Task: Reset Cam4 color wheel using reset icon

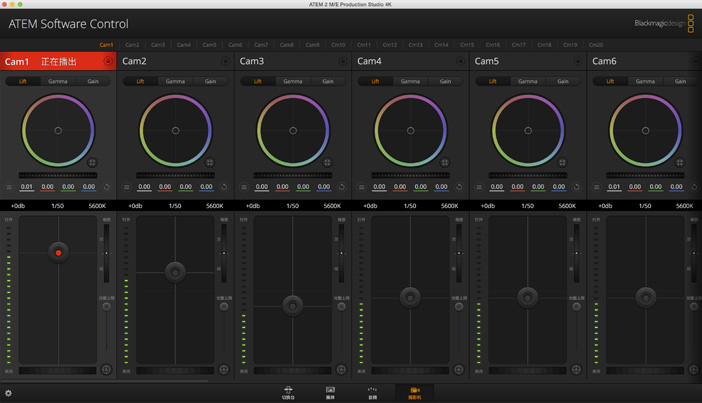Action: 459,187
